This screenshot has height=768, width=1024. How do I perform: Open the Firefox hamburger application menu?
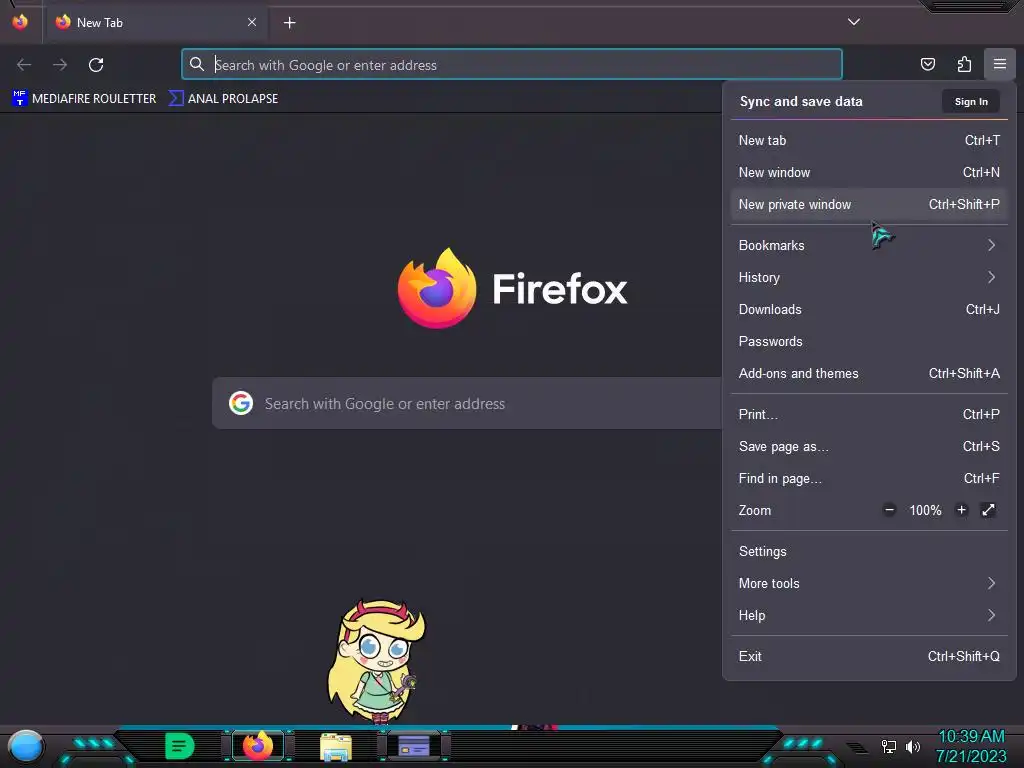point(999,64)
